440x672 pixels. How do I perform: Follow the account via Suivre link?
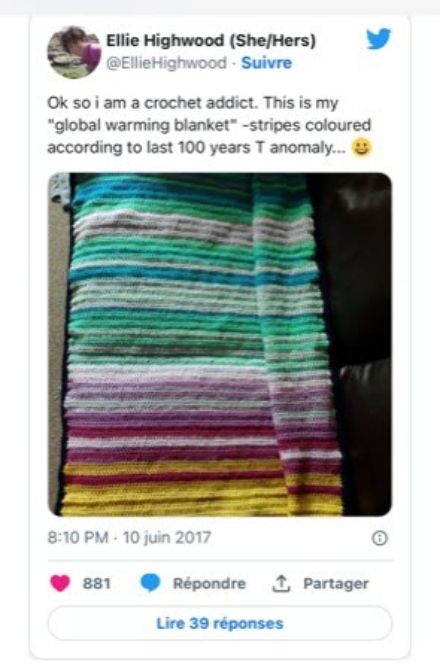click(266, 63)
